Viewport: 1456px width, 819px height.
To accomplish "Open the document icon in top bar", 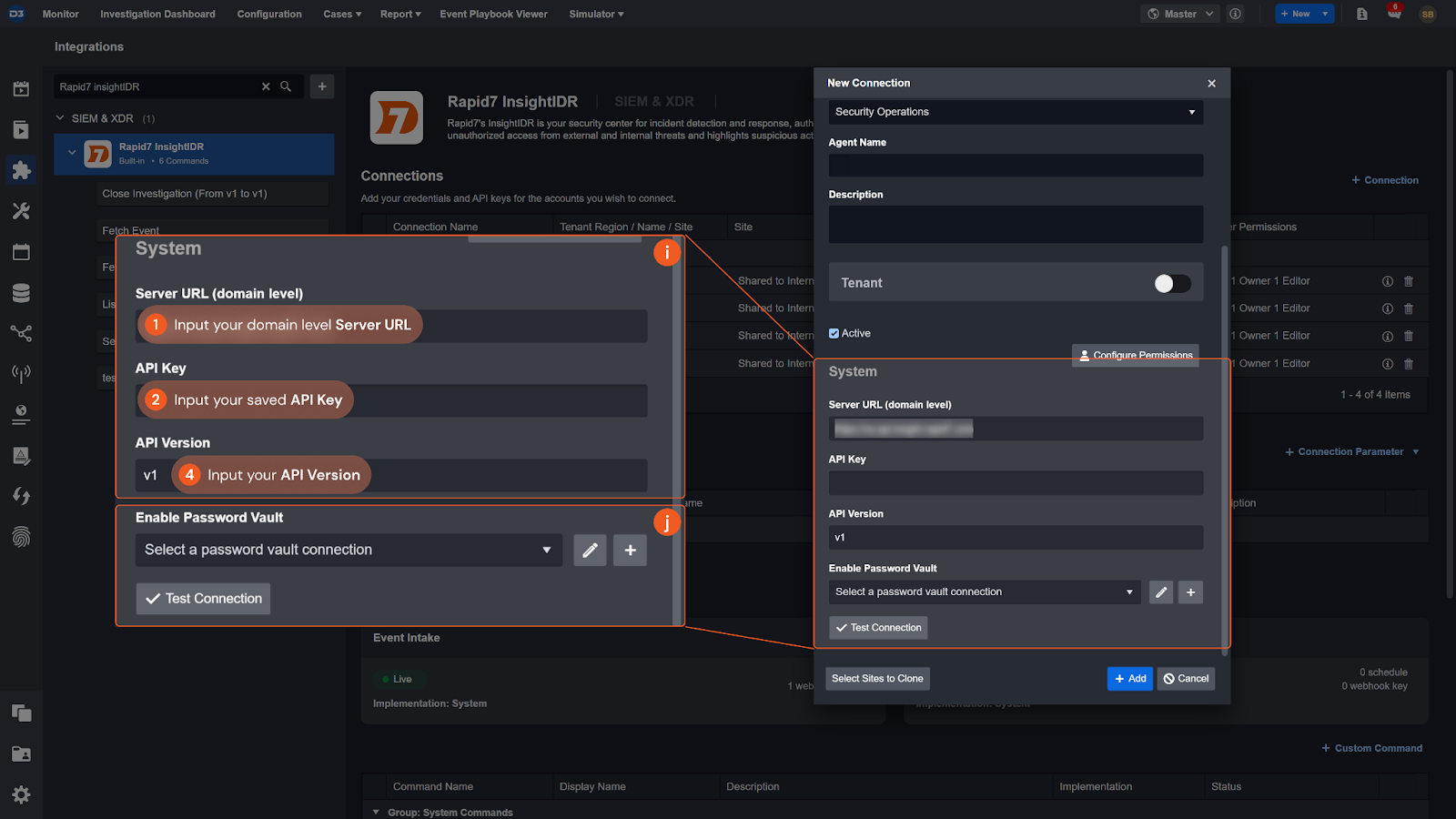I will [1362, 14].
